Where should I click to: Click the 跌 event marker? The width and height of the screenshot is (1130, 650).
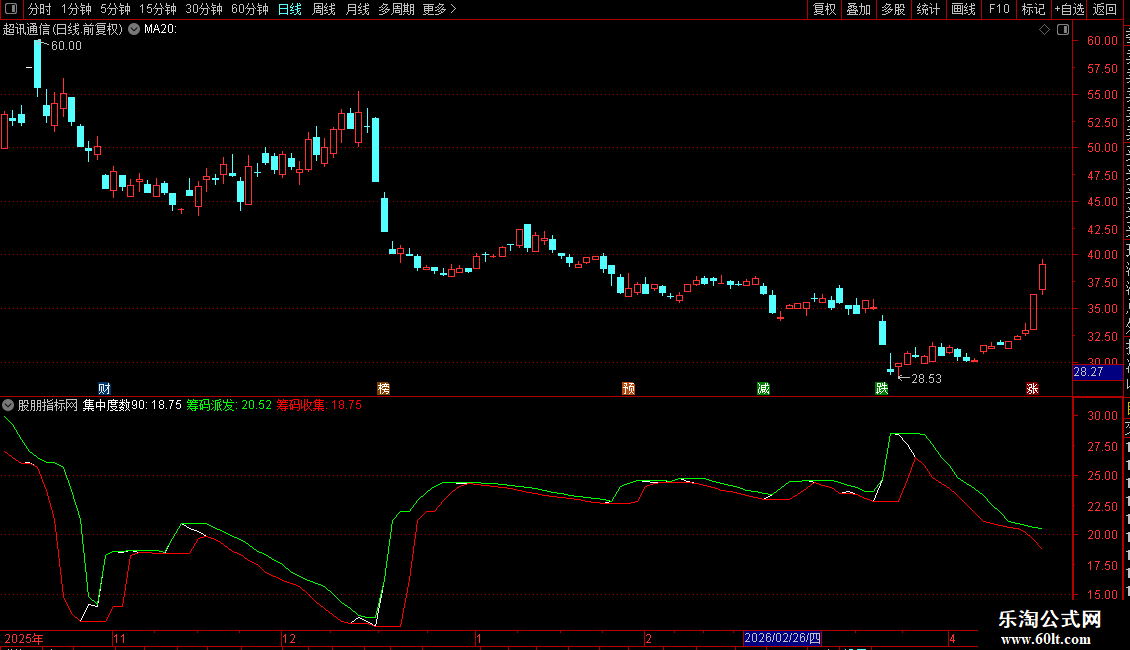881,388
